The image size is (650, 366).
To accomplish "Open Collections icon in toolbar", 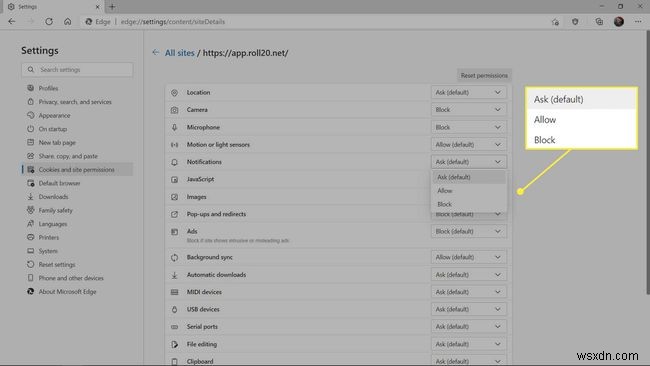I will point(599,22).
